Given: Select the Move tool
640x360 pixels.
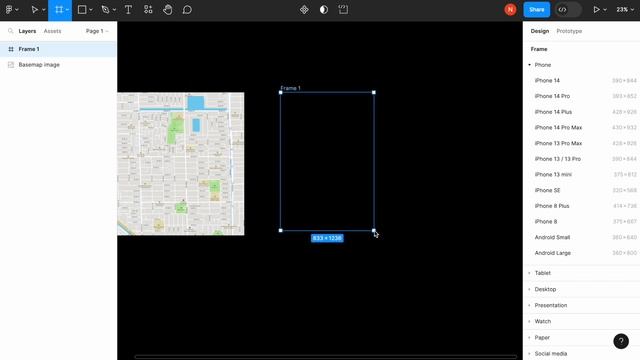Looking at the screenshot, I should (34, 10).
